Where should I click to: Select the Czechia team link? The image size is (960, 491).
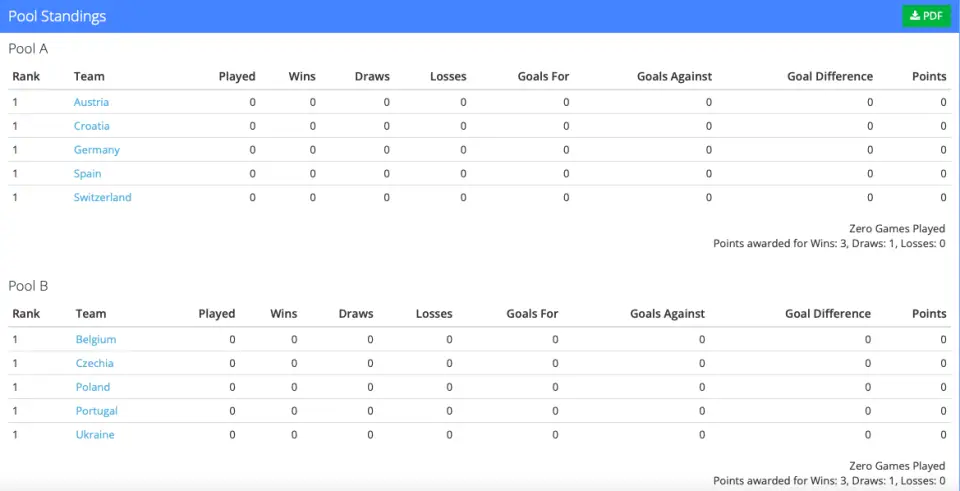(x=94, y=363)
